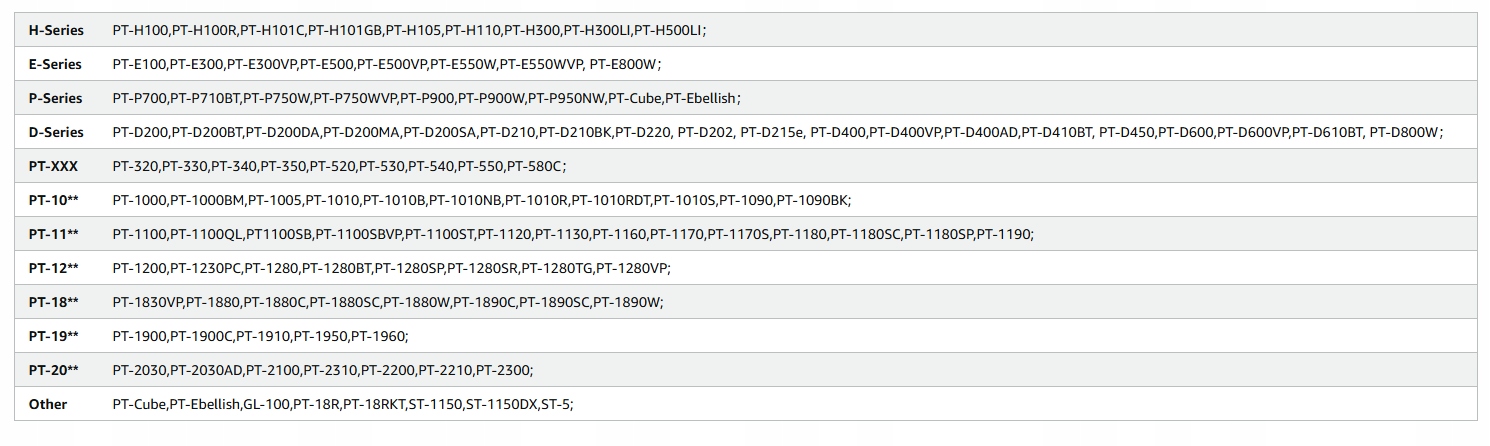1490x446 pixels.
Task: Click the H-Series row label
Action: [56, 30]
